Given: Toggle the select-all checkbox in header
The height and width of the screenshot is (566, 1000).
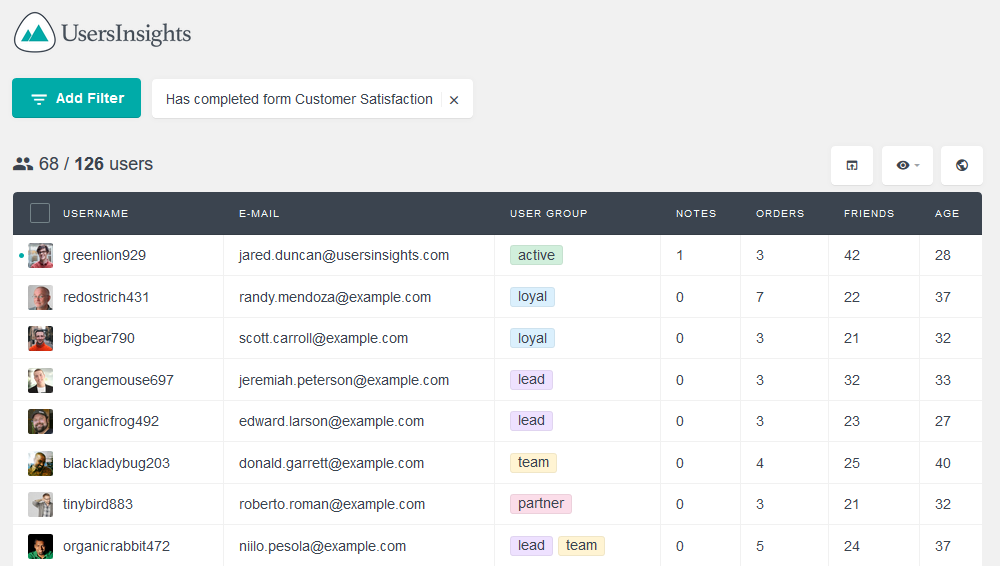Looking at the screenshot, I should (40, 213).
